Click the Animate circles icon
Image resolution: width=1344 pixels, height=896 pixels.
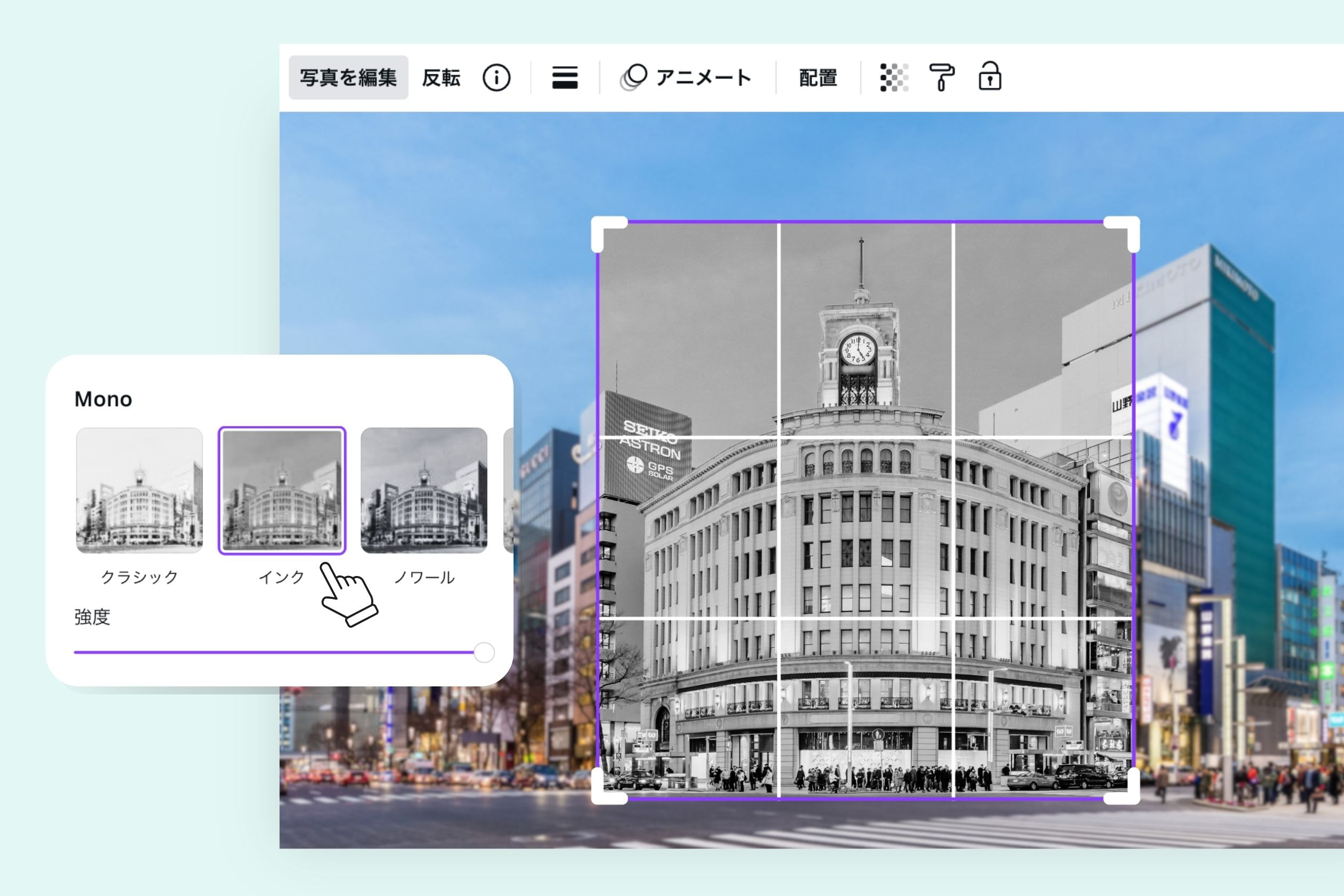(634, 78)
